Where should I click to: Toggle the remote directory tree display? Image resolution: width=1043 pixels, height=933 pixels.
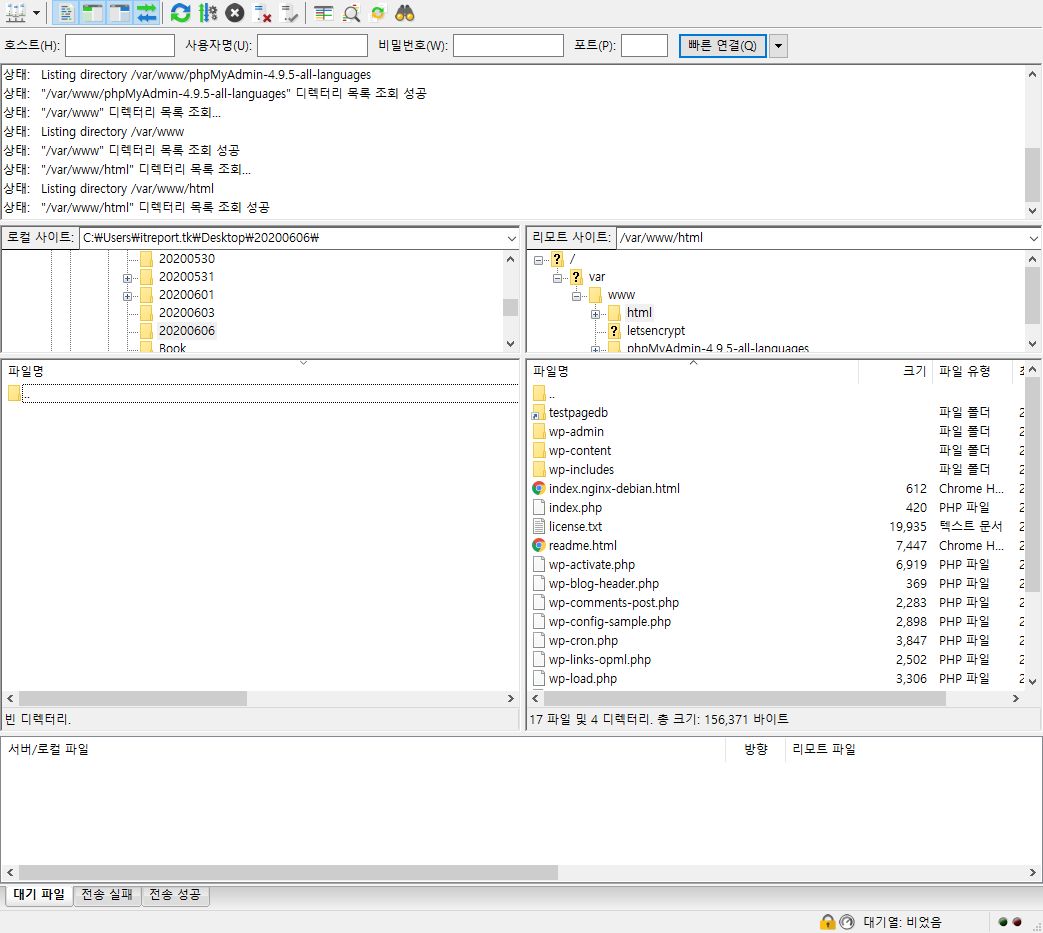120,13
